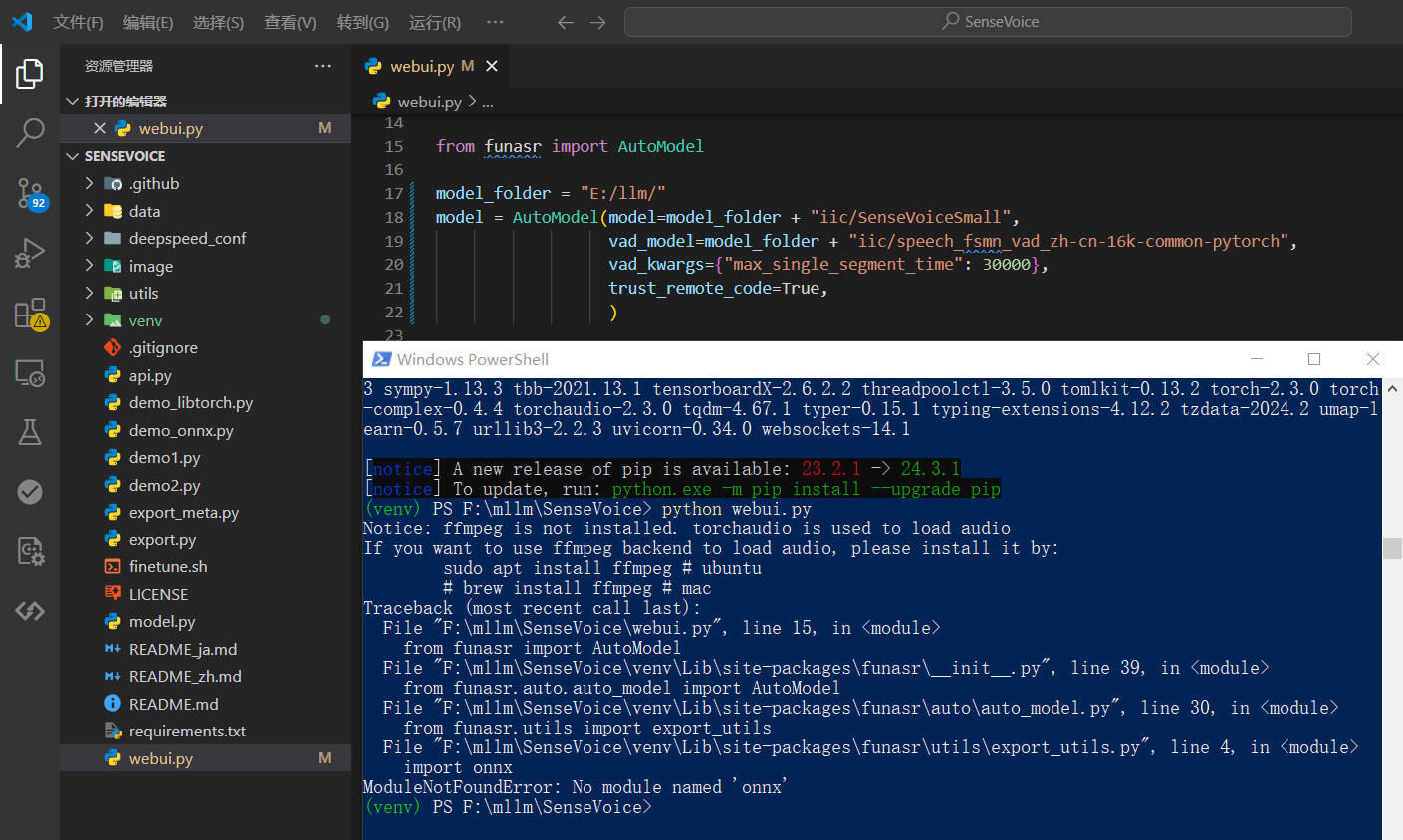
Task: Open .gitignore file
Action: tap(205, 348)
